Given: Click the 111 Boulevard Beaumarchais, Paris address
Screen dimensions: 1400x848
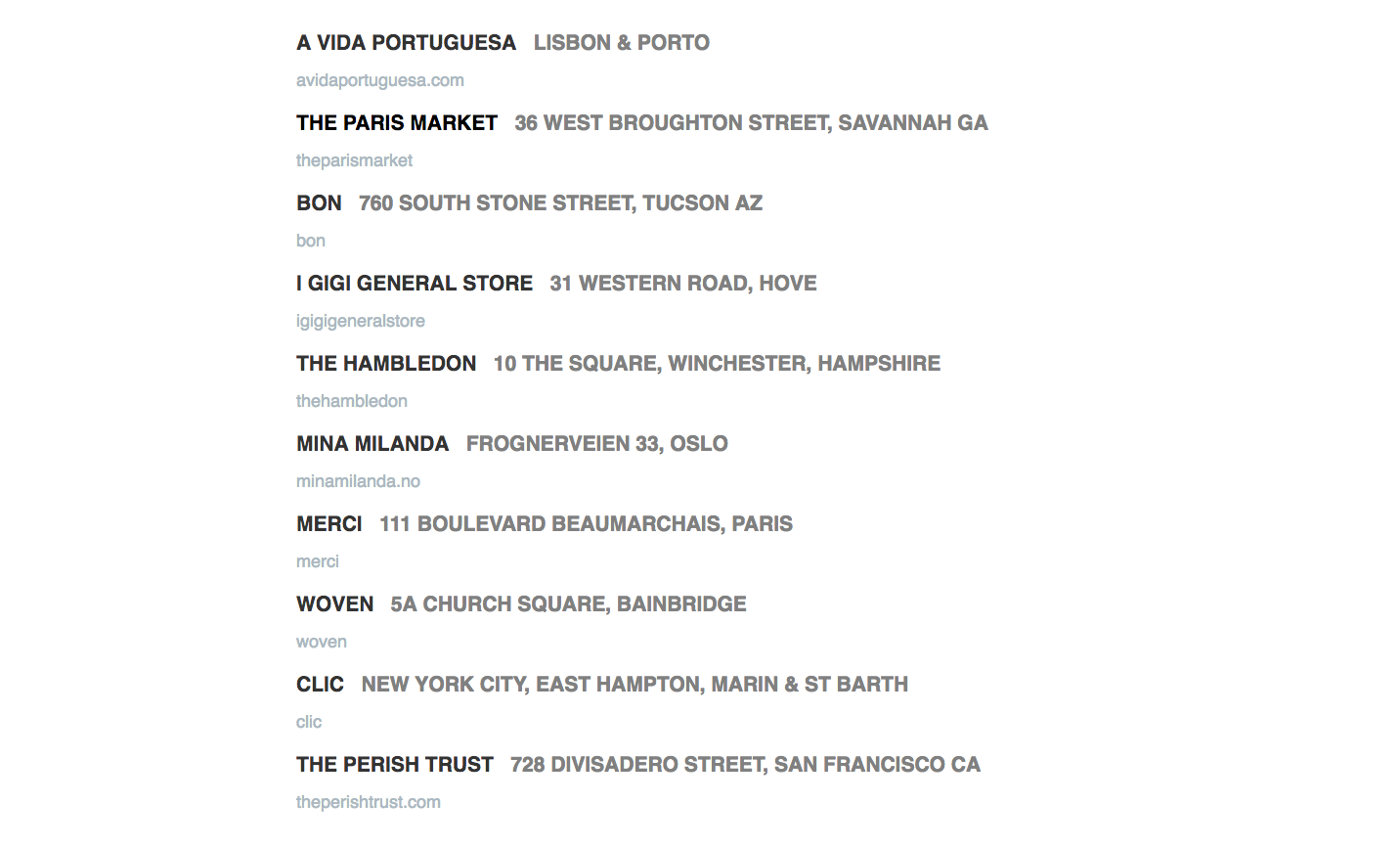Looking at the screenshot, I should [x=586, y=524].
